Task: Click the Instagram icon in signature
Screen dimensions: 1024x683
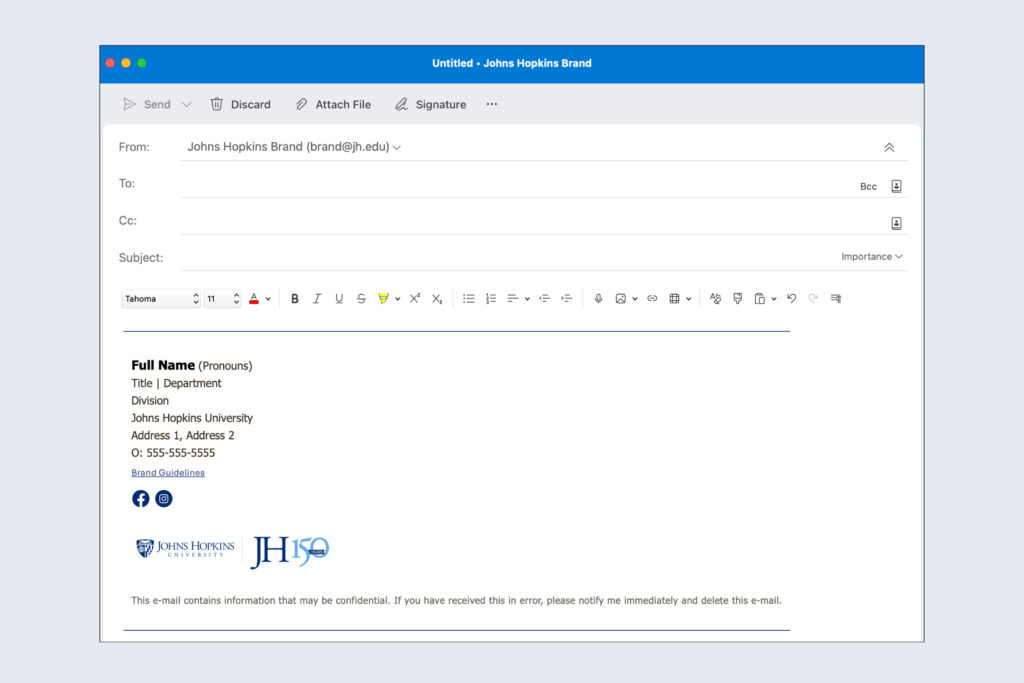Action: point(164,499)
